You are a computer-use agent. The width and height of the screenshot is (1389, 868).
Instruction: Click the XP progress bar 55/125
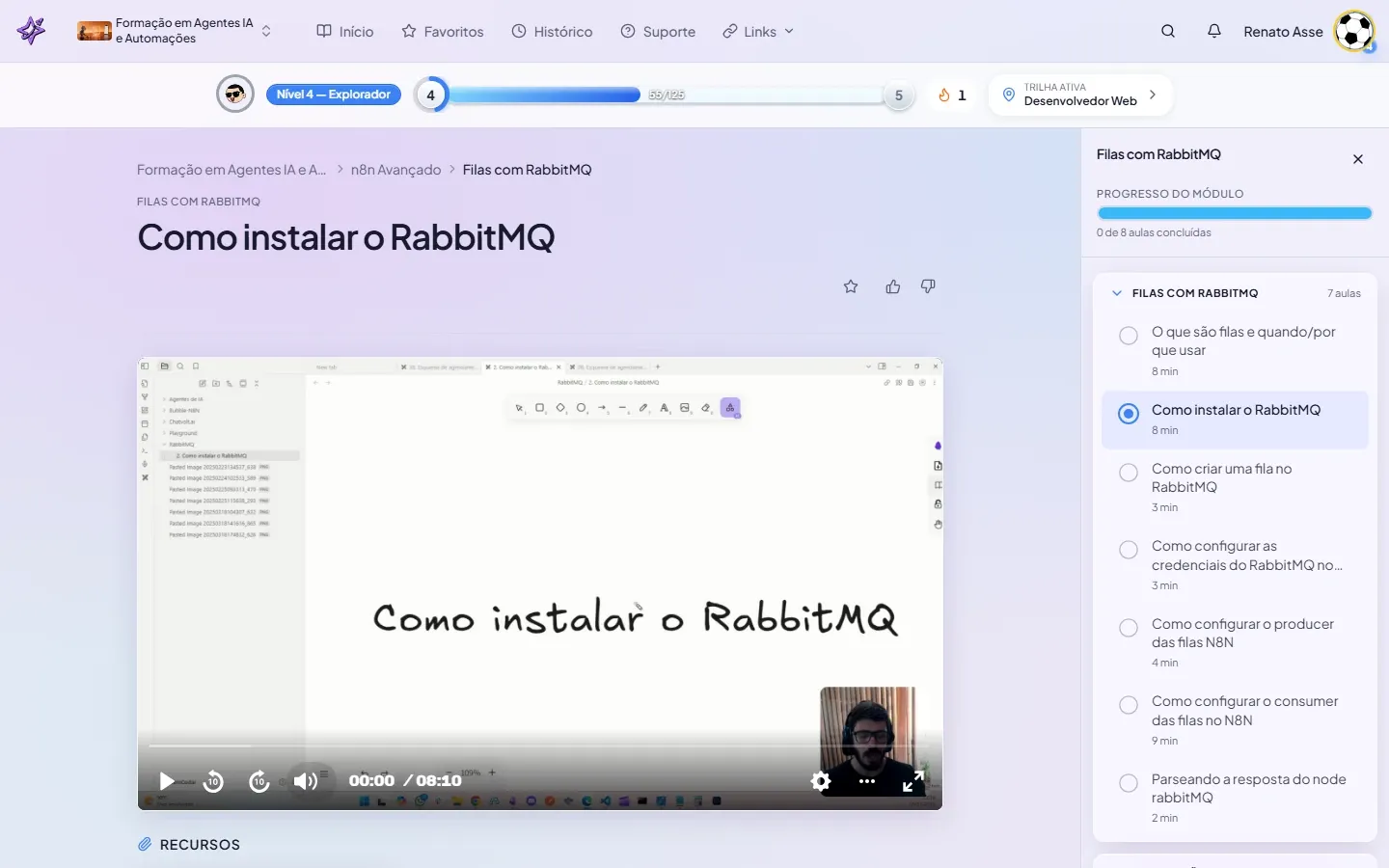click(x=666, y=95)
